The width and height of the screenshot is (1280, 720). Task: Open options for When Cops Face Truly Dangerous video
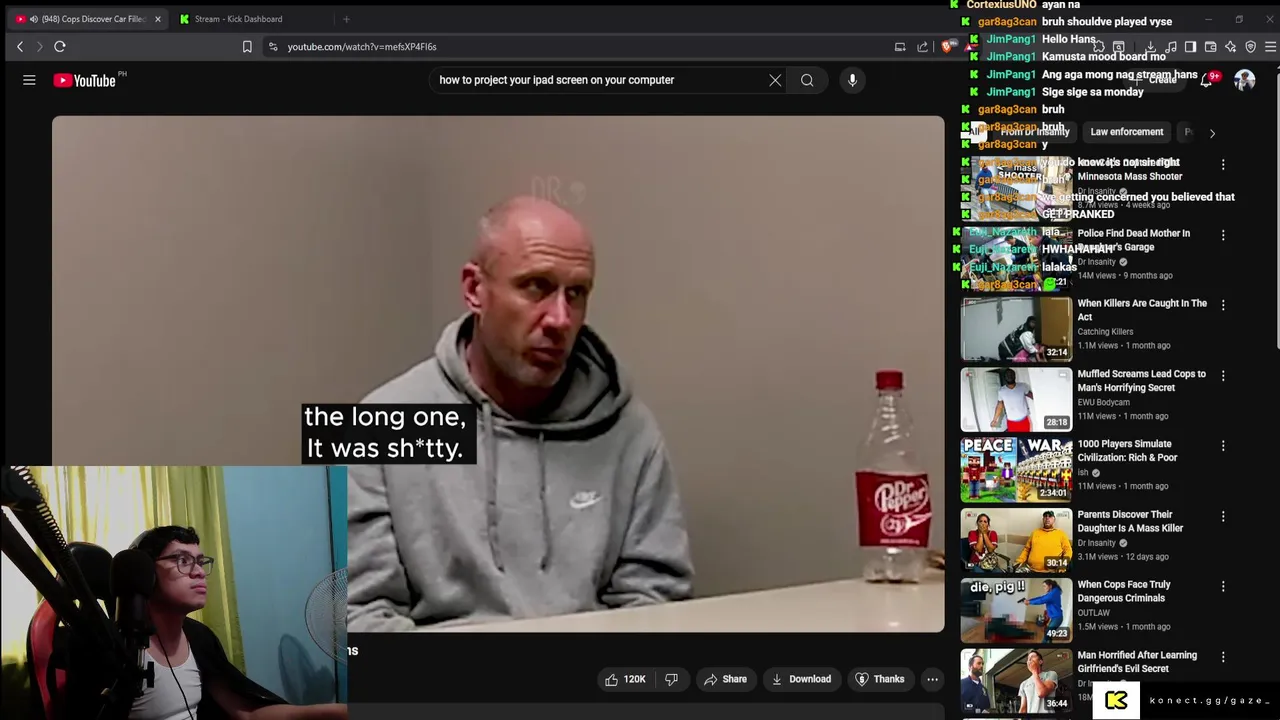point(1223,587)
